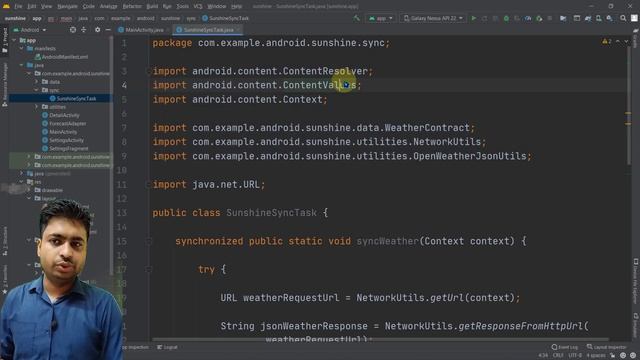Expand the utilities package
Viewport: 640px width, 360px height.
click(x=36, y=107)
